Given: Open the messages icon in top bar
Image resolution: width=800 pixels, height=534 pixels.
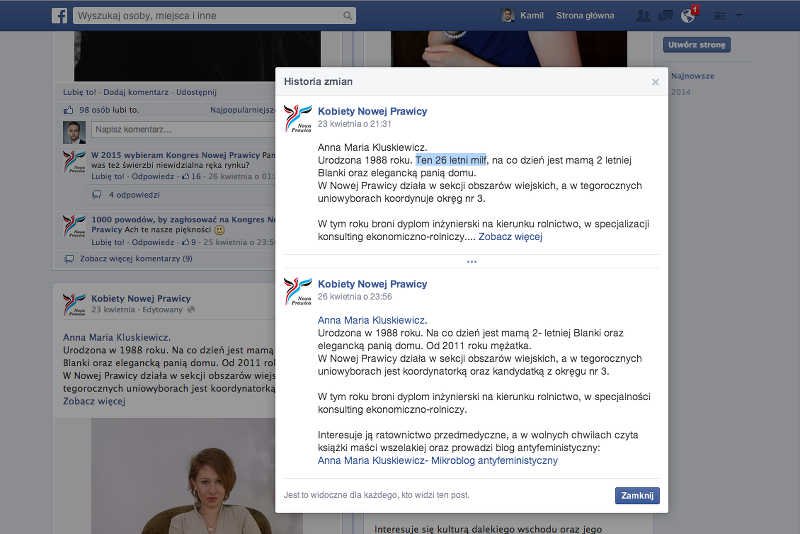Looking at the screenshot, I should click(x=665, y=16).
